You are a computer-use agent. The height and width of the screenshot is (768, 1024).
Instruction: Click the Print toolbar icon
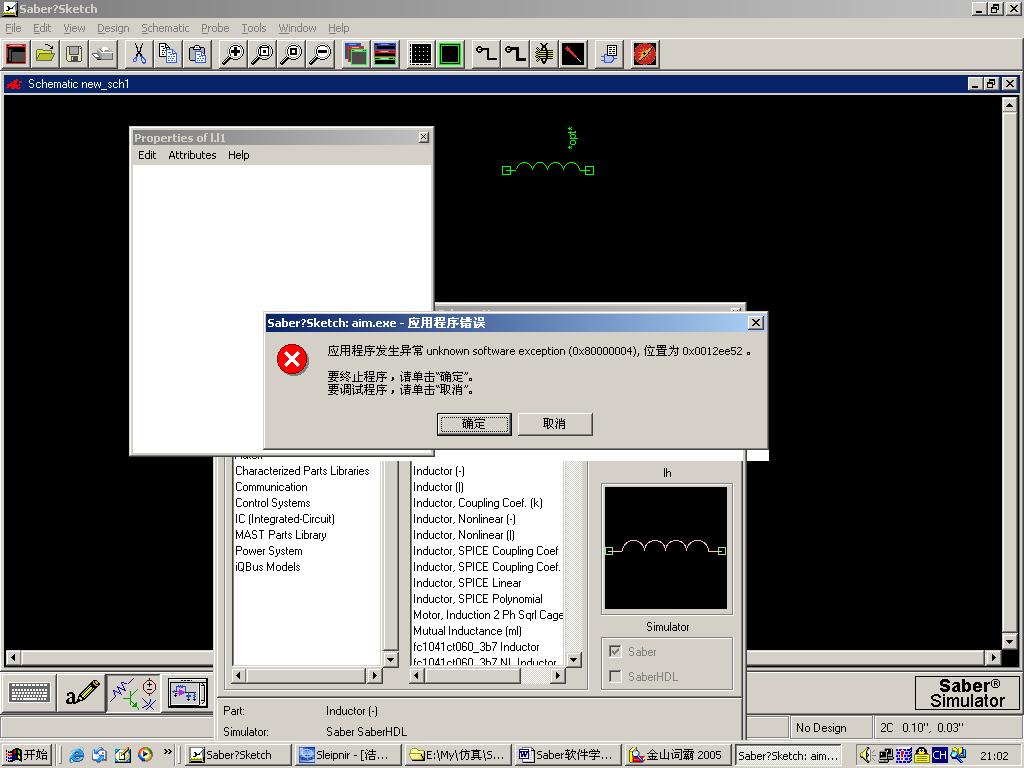click(x=103, y=54)
